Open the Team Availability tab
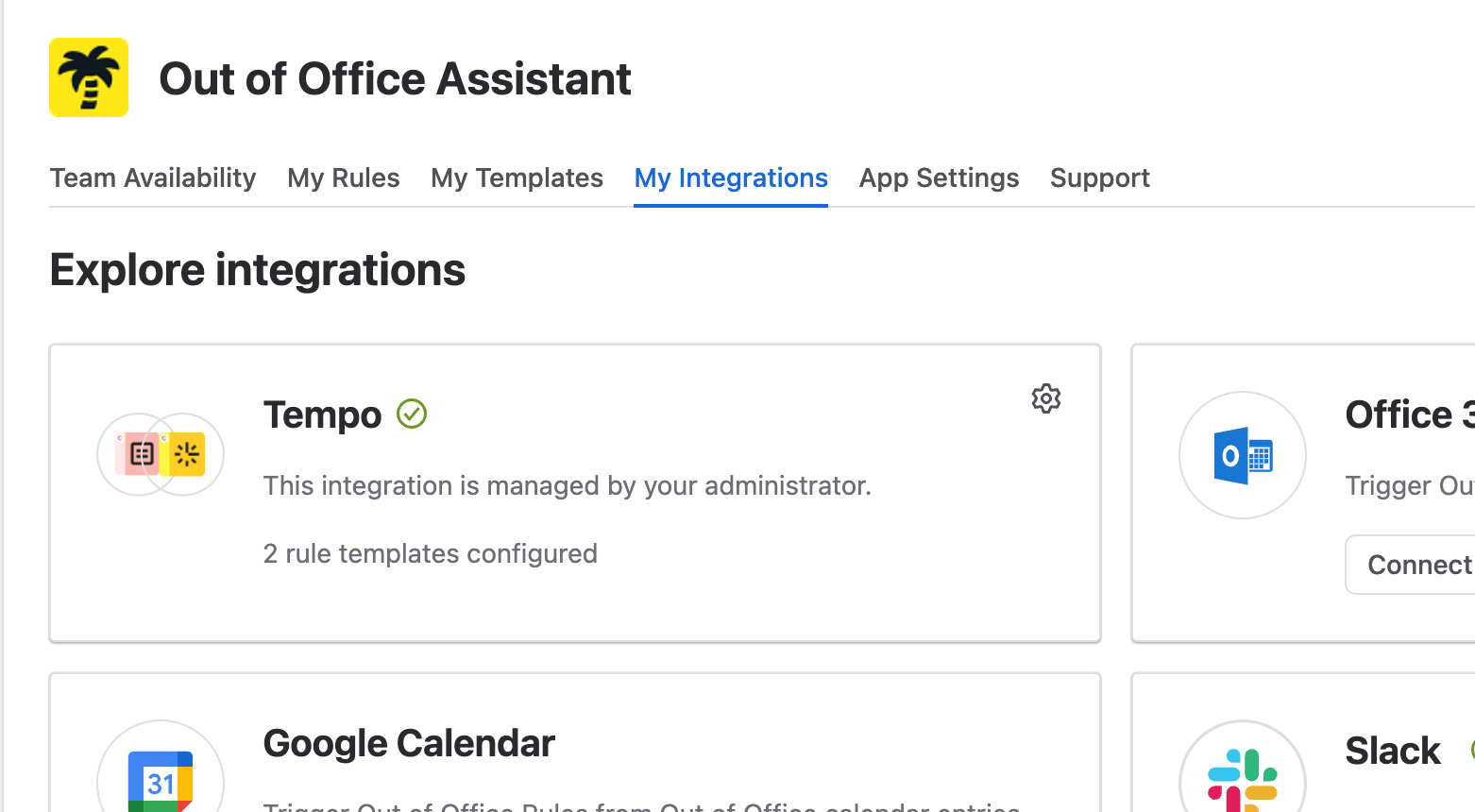The image size is (1475, 812). click(153, 178)
